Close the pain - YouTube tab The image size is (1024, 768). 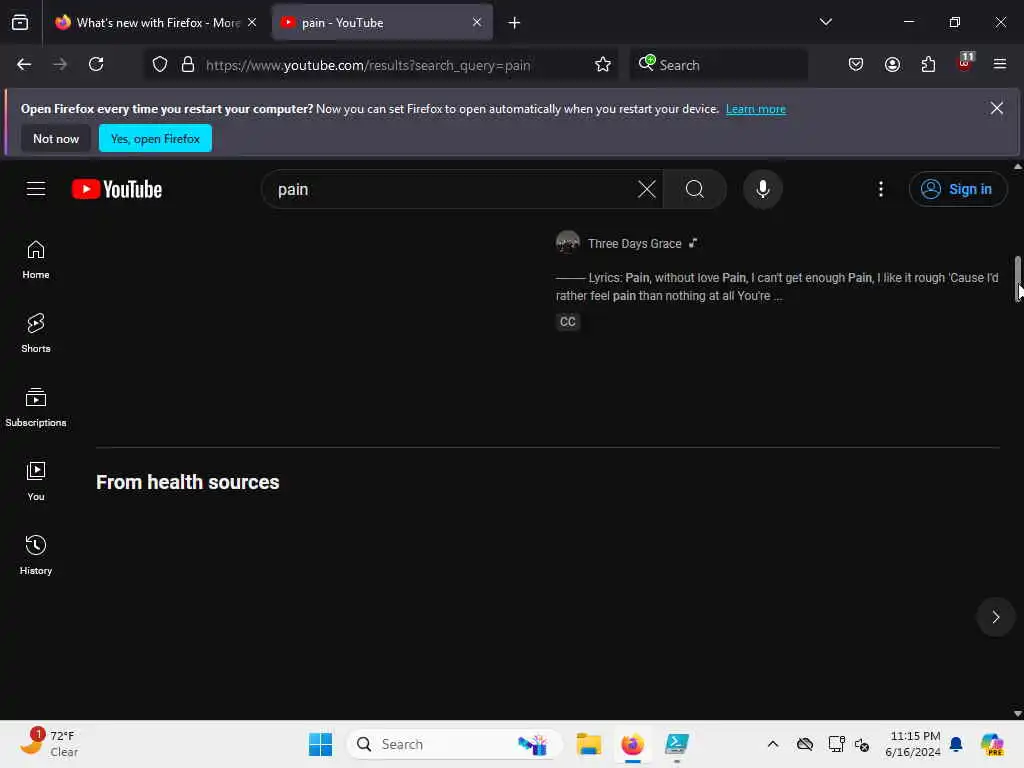[x=477, y=22]
